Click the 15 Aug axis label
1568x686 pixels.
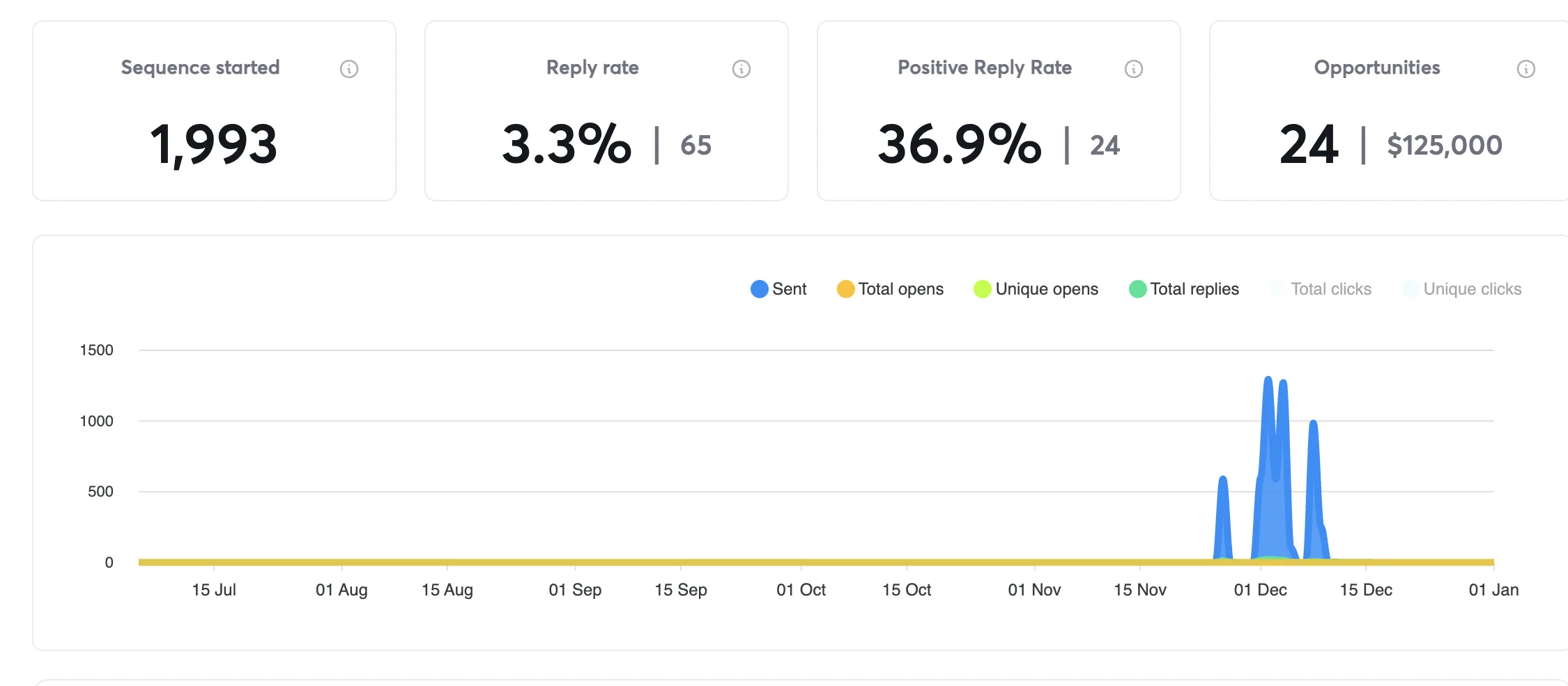[447, 590]
